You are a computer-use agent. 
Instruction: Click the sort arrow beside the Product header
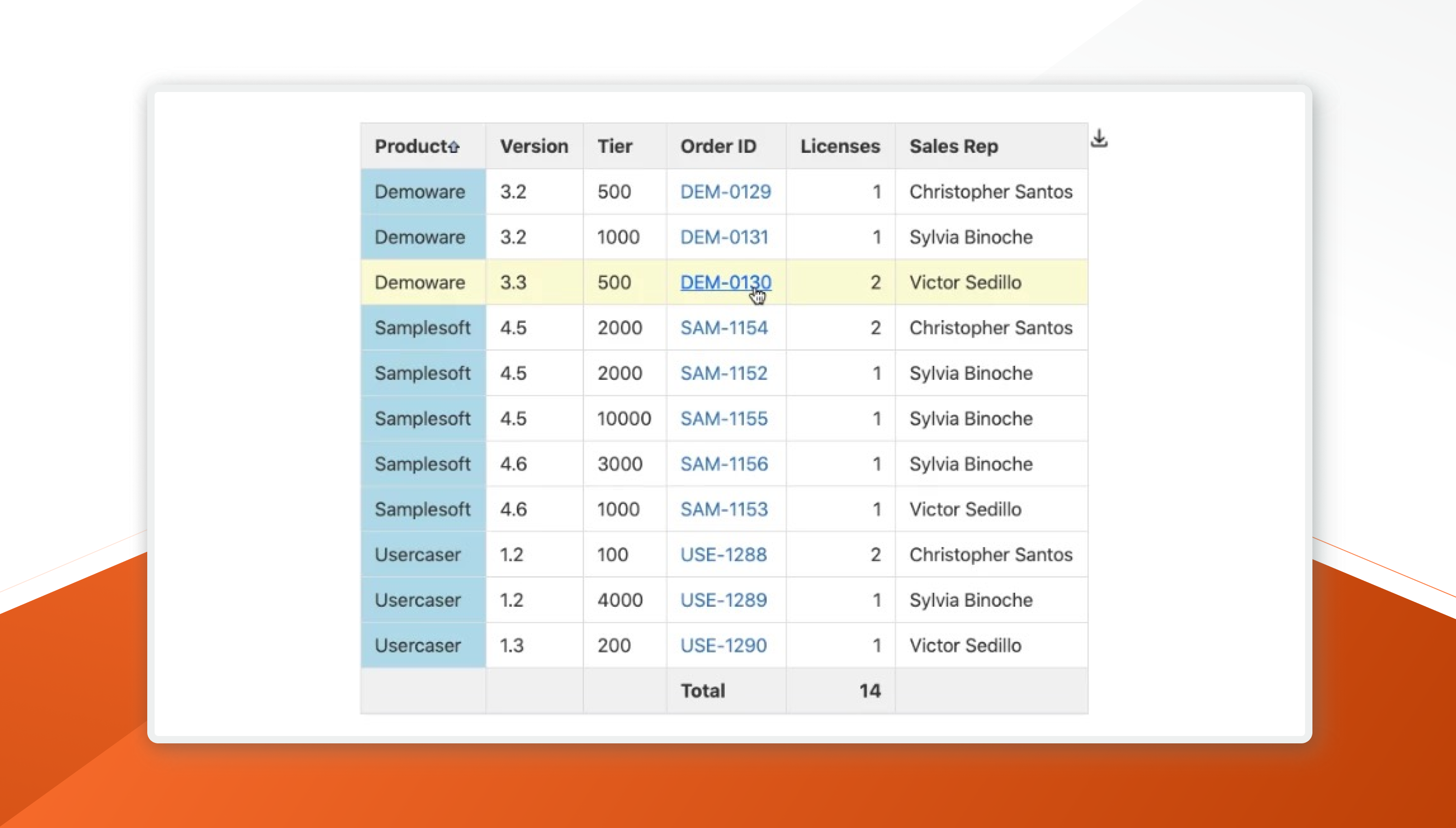pos(454,147)
